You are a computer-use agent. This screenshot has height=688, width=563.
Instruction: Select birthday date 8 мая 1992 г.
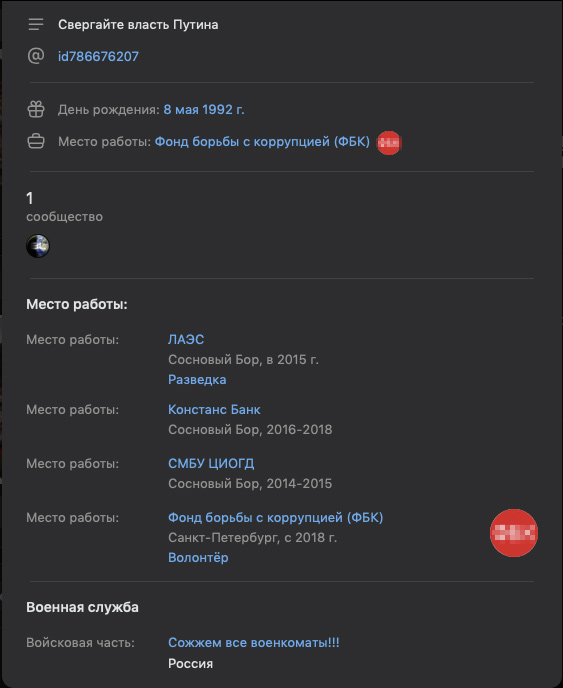pos(204,110)
